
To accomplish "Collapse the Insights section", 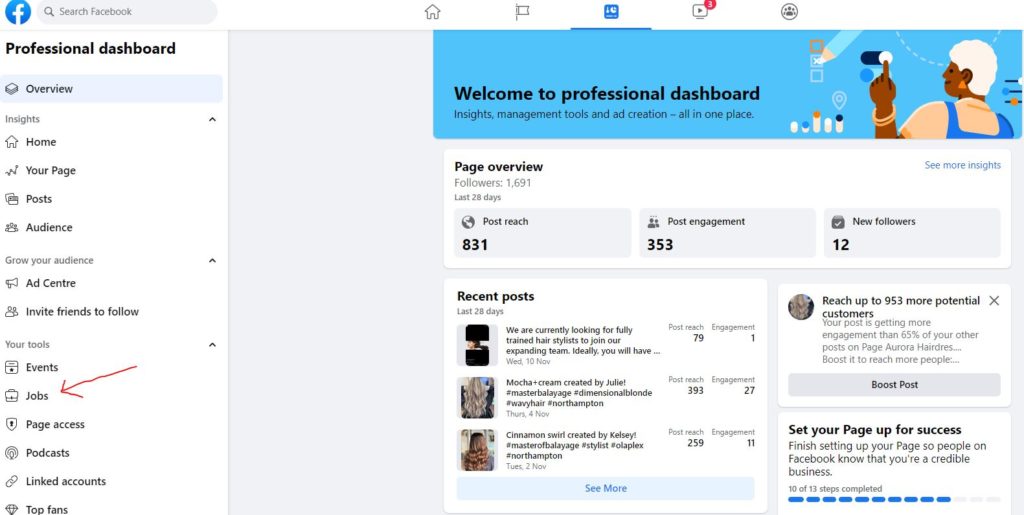I will coord(212,119).
